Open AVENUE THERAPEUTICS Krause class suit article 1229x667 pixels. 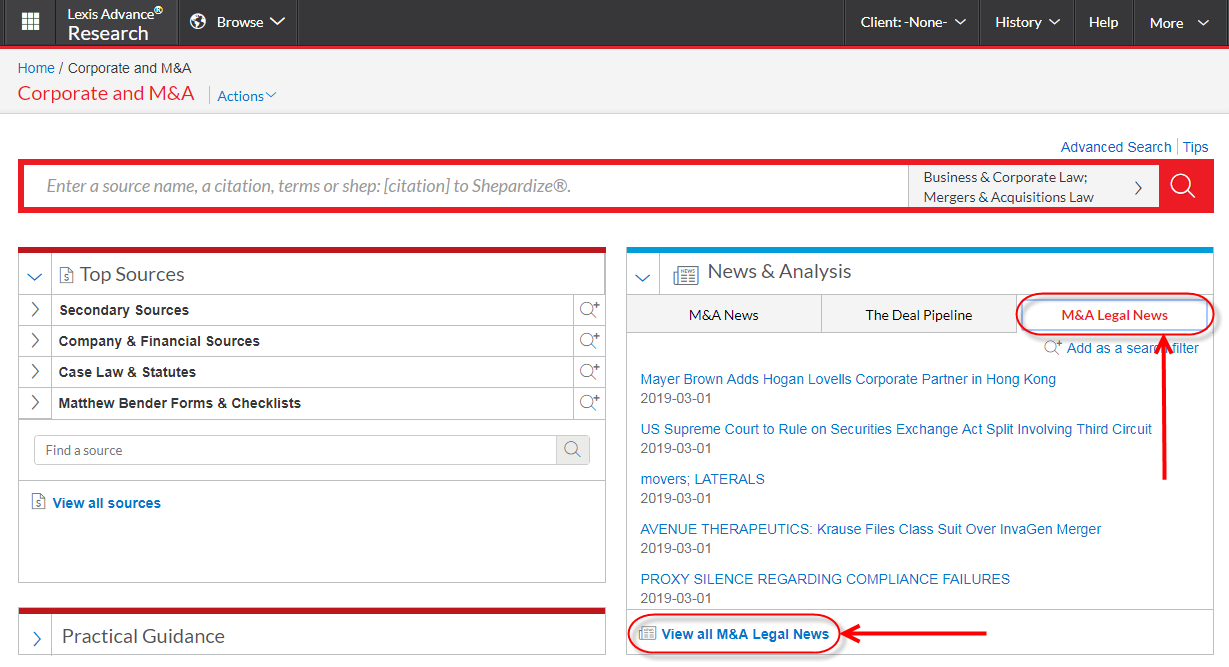point(871,529)
